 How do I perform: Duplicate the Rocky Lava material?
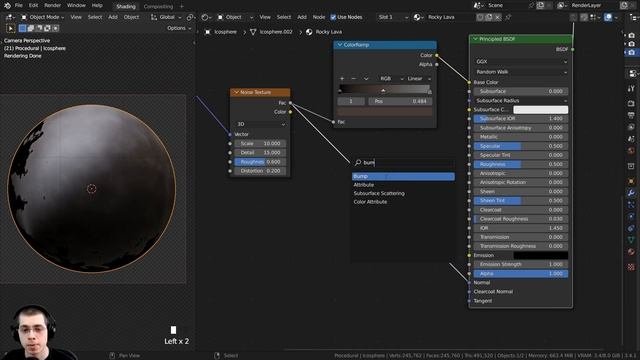(x=489, y=17)
